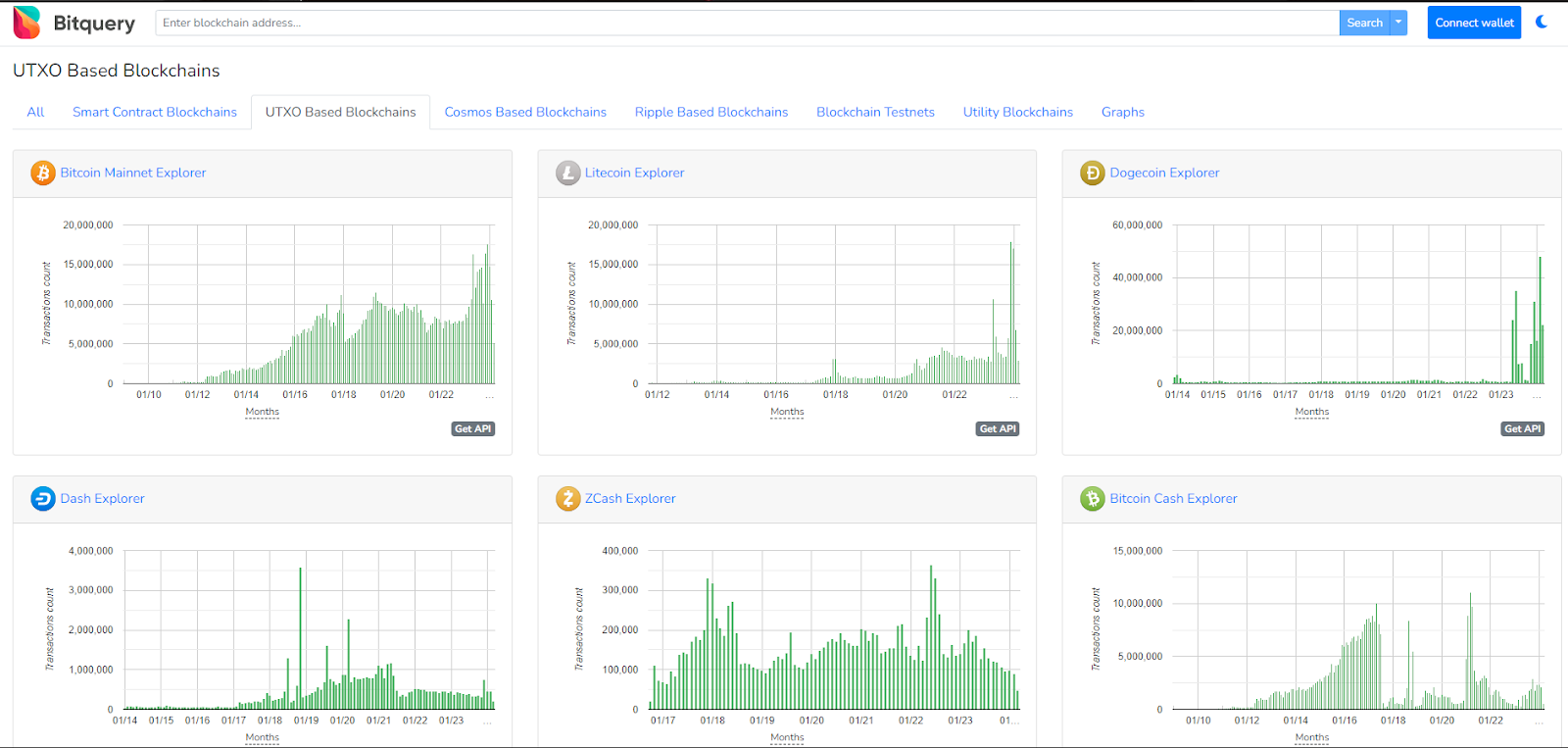Click the Bitcoin coin icon
Image resolution: width=1568 pixels, height=748 pixels.
click(43, 173)
